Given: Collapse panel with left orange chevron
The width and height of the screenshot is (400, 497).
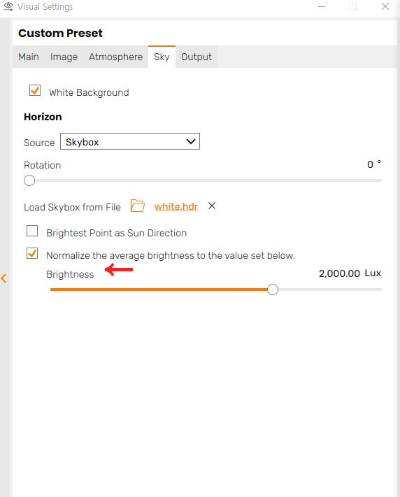Looking at the screenshot, I should click(x=4, y=278).
